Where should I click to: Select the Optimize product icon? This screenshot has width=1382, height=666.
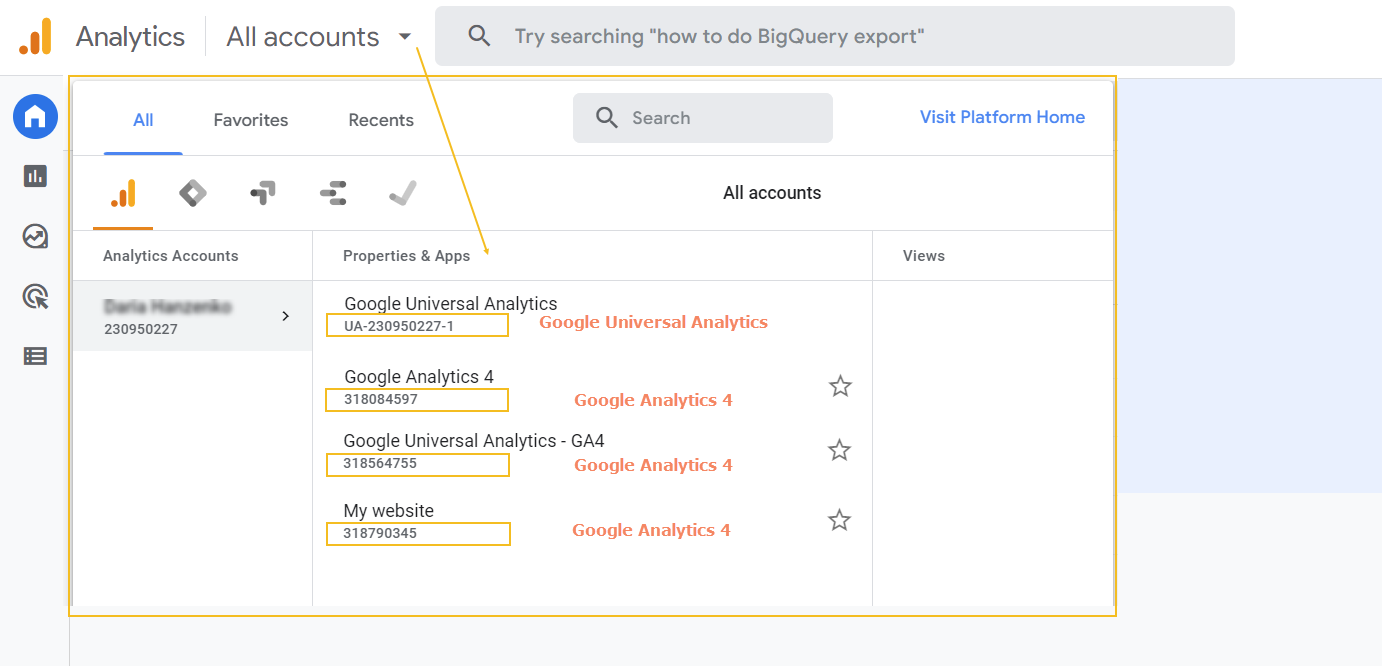click(x=263, y=193)
